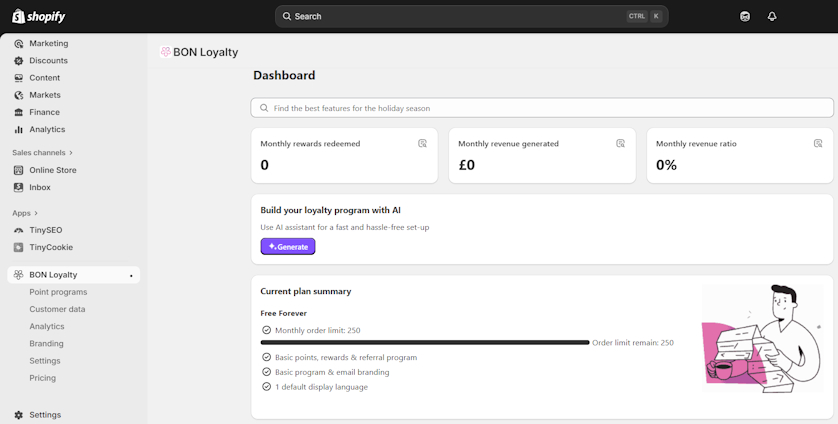Click the Monthly revenue generated card
This screenshot has height=424, width=838.
542,156
